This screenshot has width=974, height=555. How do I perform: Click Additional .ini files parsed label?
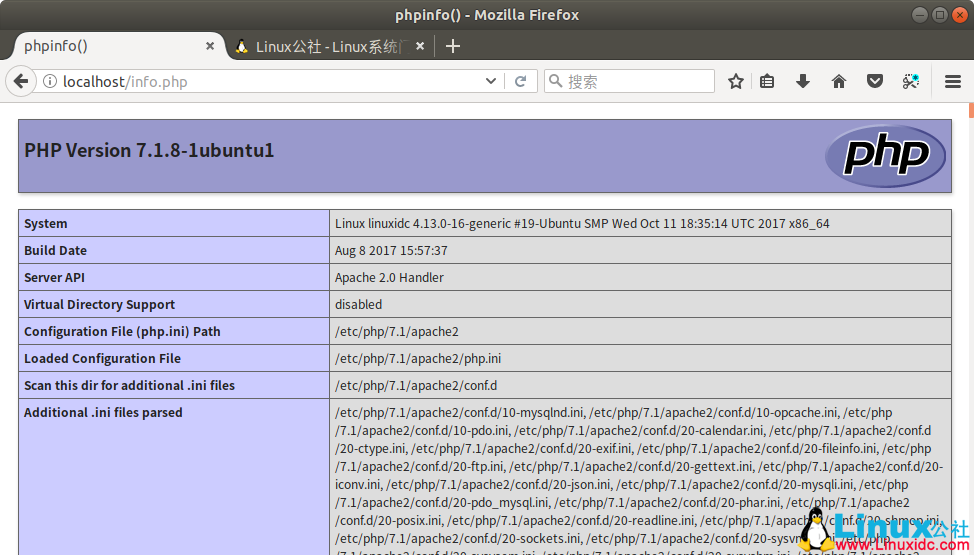(103, 413)
